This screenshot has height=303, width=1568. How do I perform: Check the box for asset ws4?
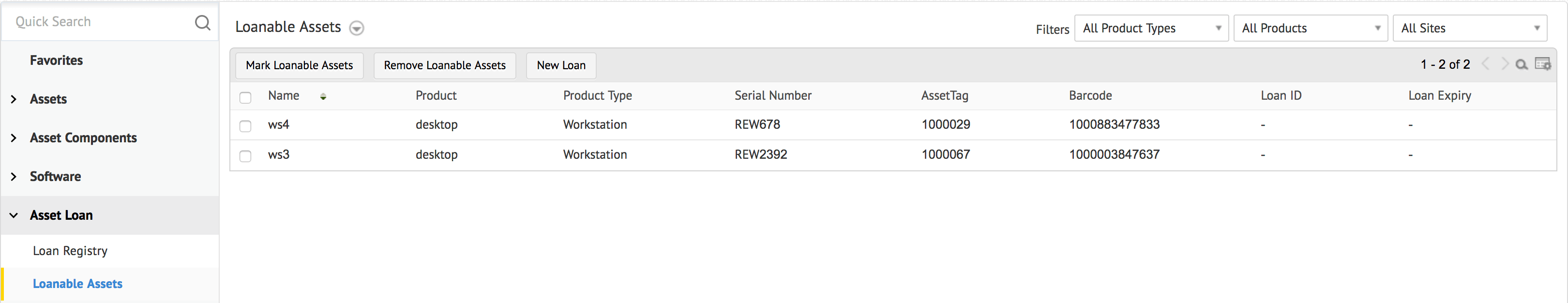coord(245,126)
